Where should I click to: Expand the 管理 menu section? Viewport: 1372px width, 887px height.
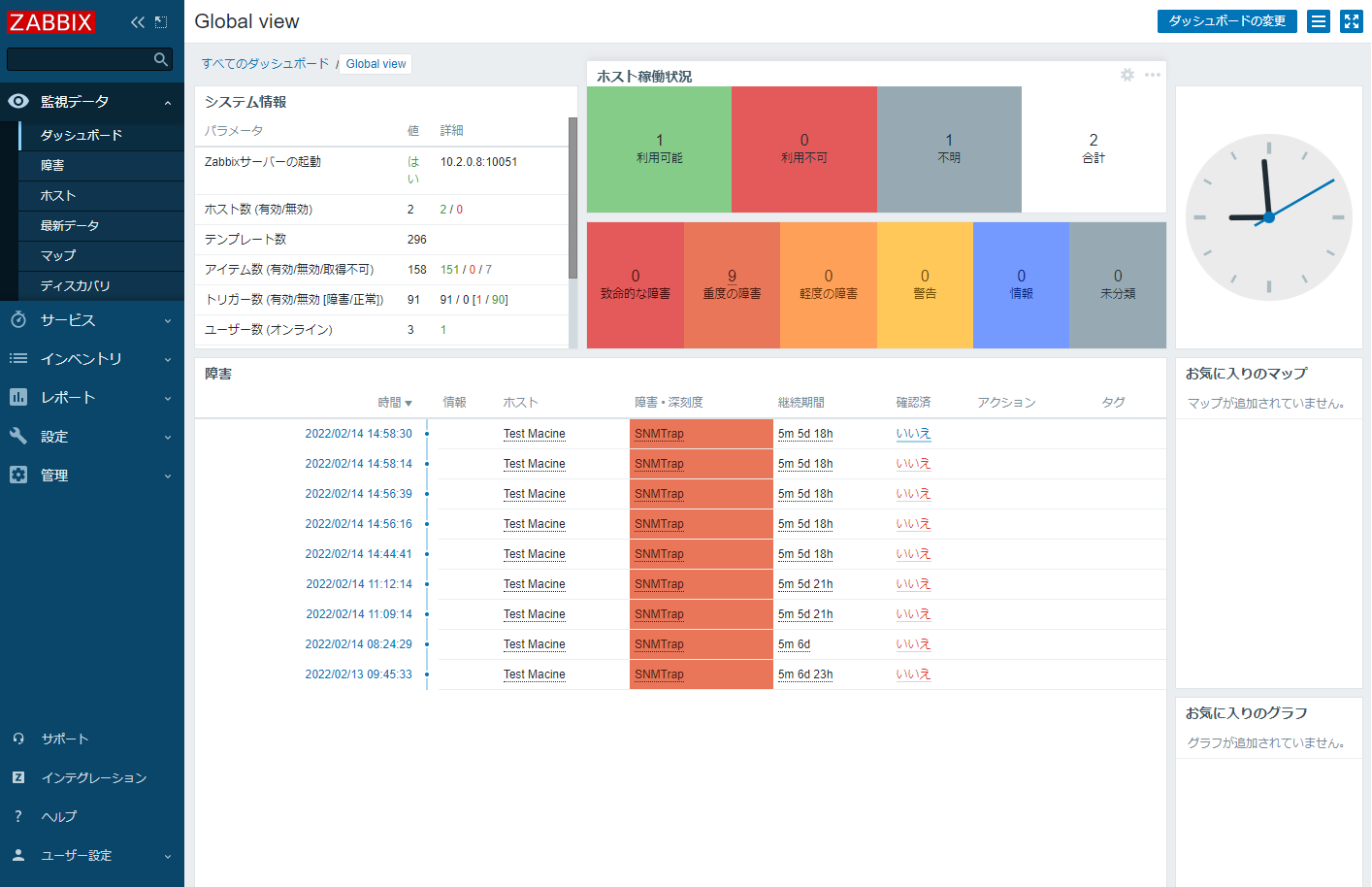pos(168,476)
